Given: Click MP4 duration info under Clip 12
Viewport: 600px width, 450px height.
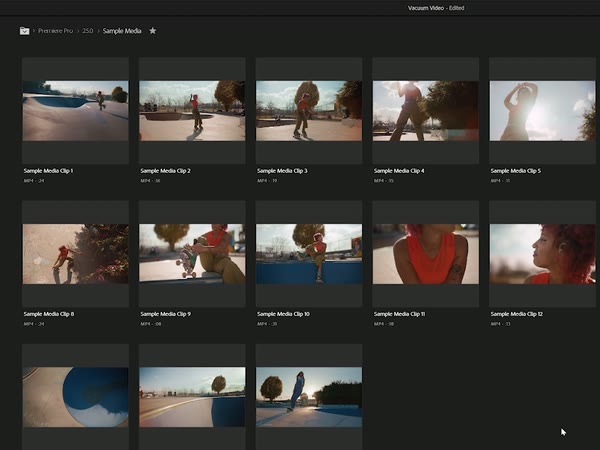Looking at the screenshot, I should [500, 324].
